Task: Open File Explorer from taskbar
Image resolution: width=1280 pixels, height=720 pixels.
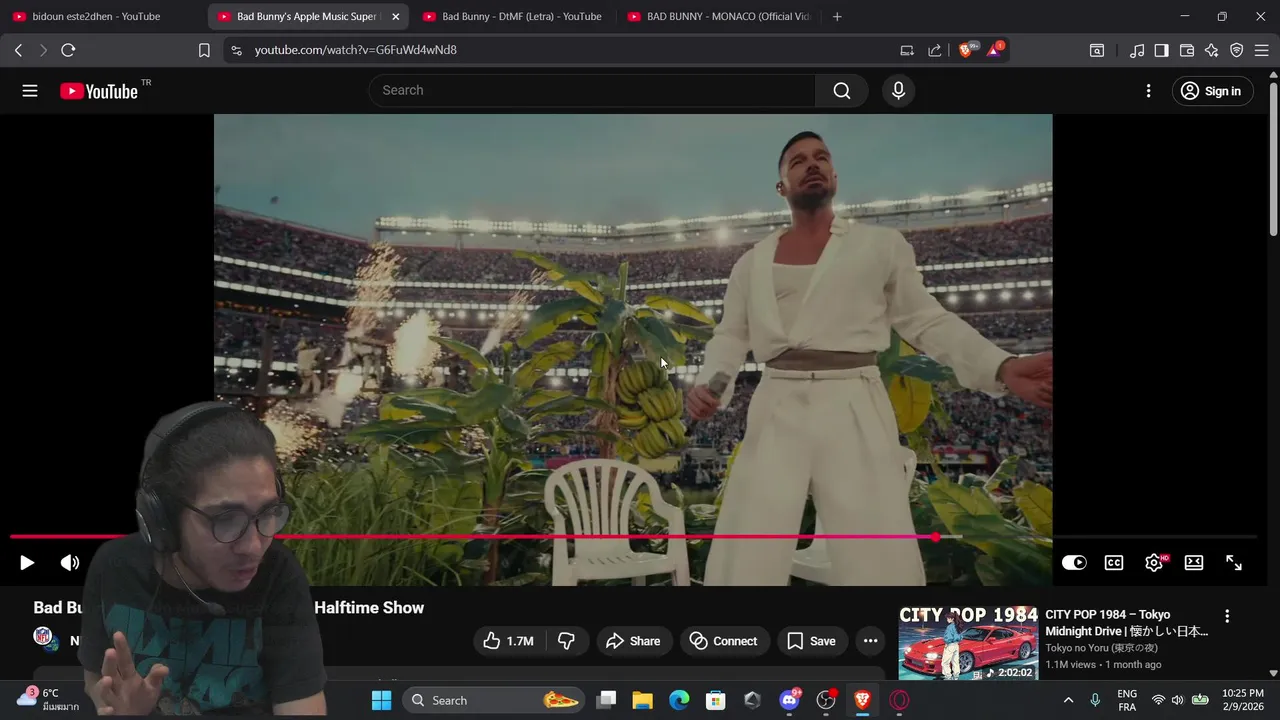Action: (642, 700)
